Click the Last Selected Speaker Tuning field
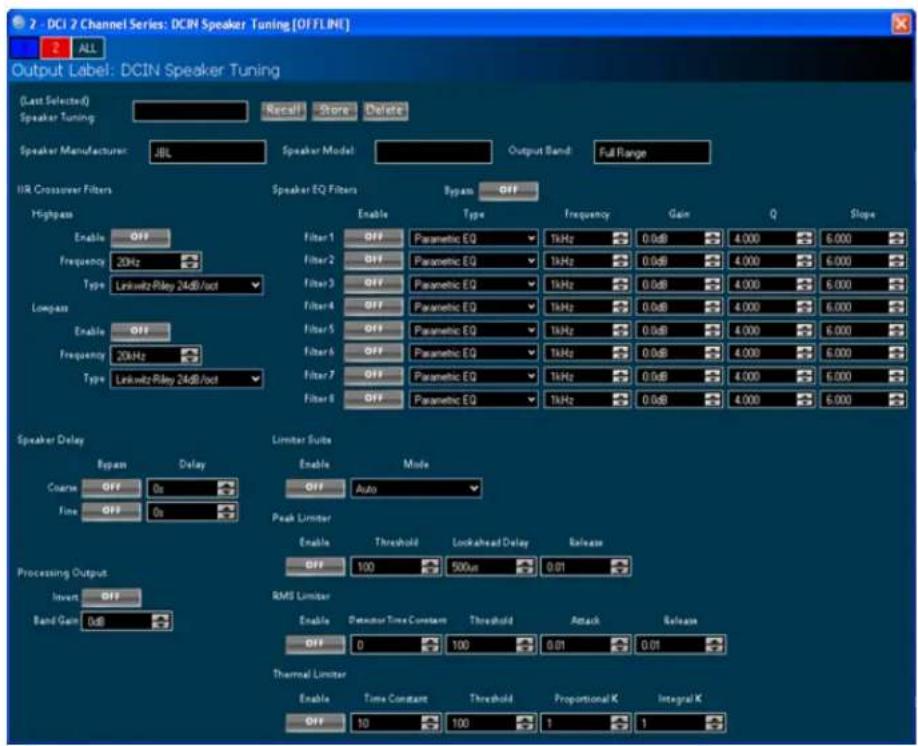Image resolution: width=918 pixels, height=746 pixels. pos(190,111)
